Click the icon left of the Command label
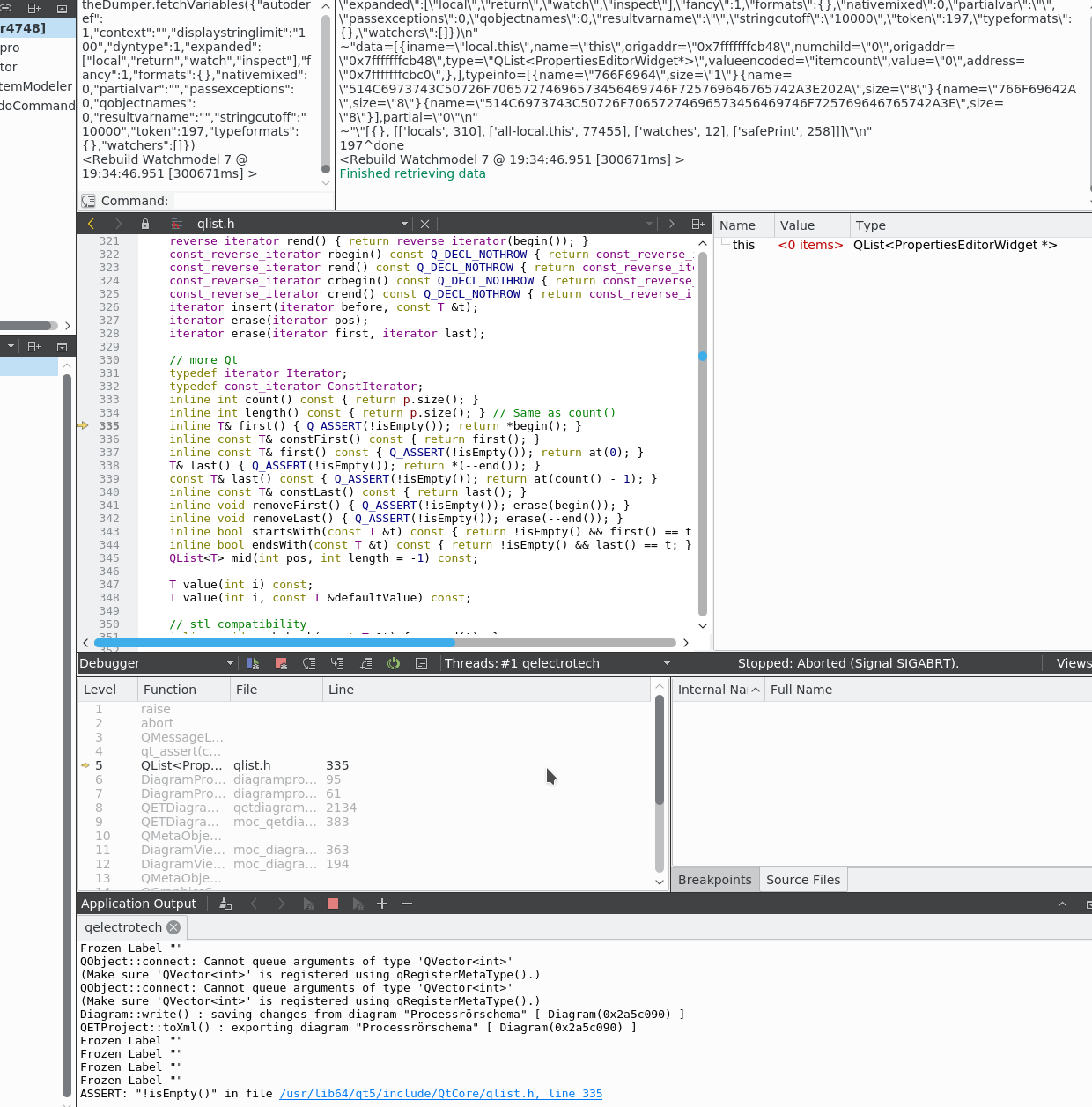 [88, 201]
